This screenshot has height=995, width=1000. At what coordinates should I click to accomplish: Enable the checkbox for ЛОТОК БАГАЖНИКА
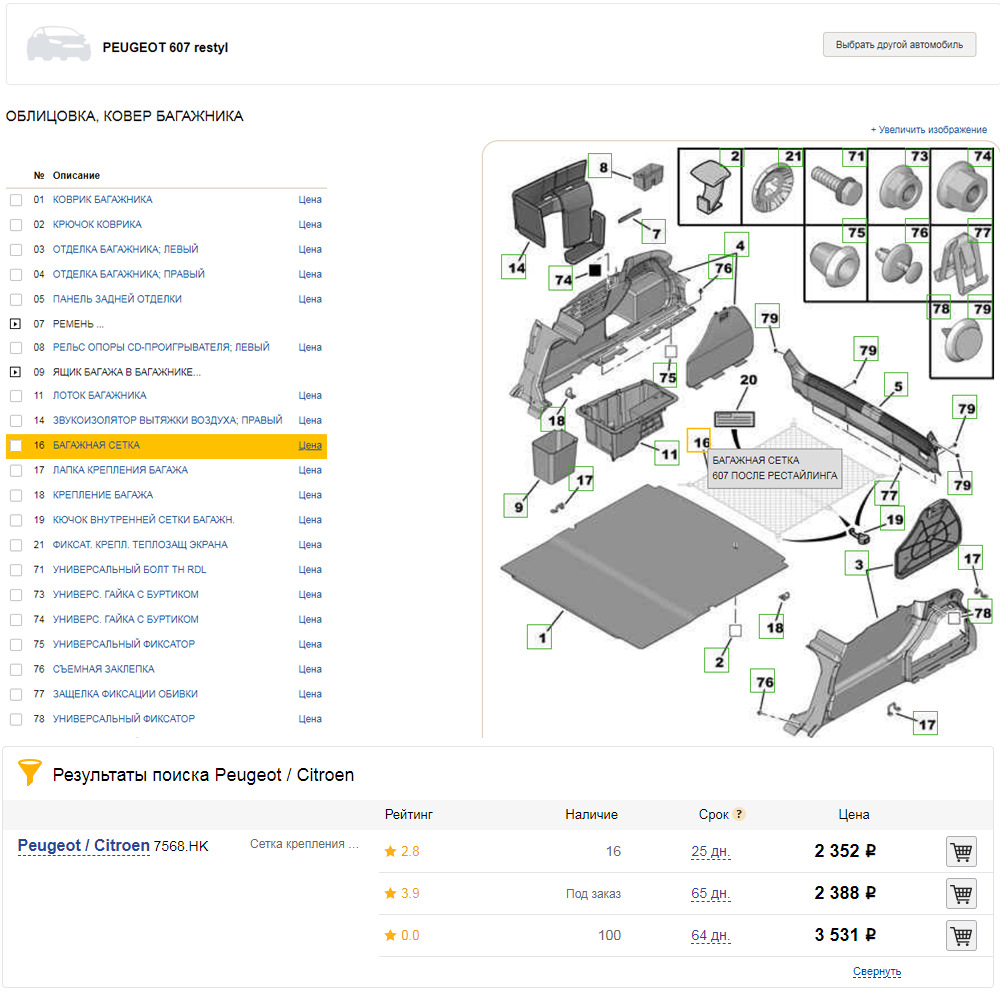(16, 396)
